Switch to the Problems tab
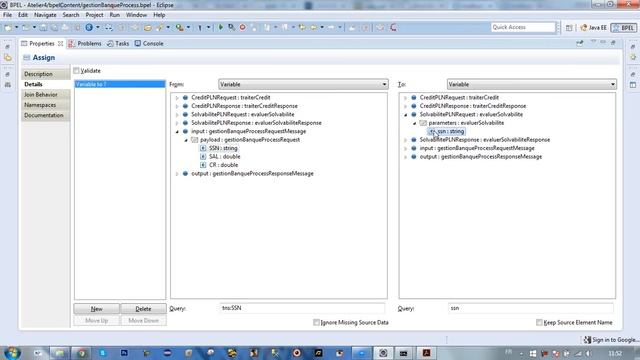Viewport: 640px width, 360px height. [x=85, y=43]
